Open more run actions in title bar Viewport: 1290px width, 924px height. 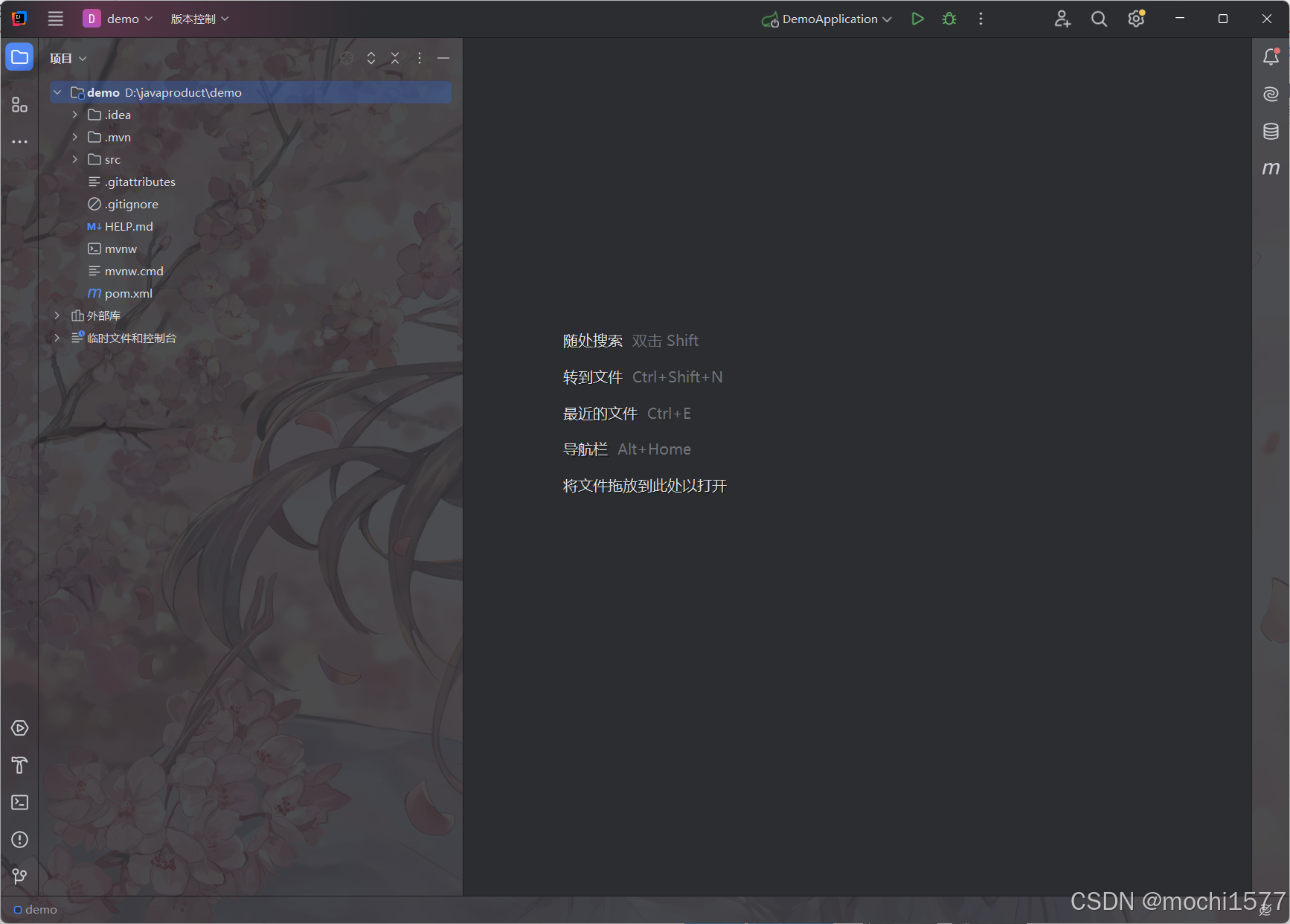click(x=981, y=19)
